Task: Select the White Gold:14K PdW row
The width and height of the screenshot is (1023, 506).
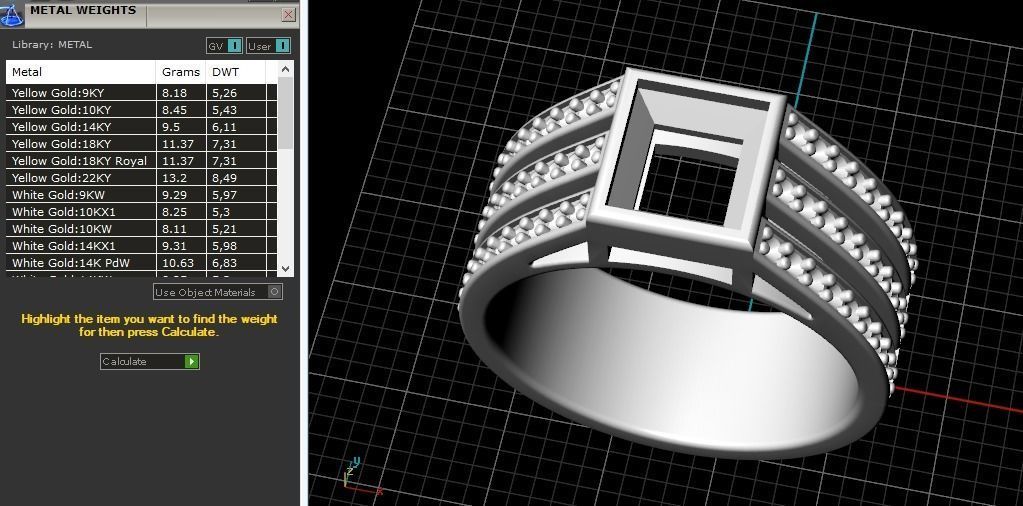Action: click(x=142, y=262)
